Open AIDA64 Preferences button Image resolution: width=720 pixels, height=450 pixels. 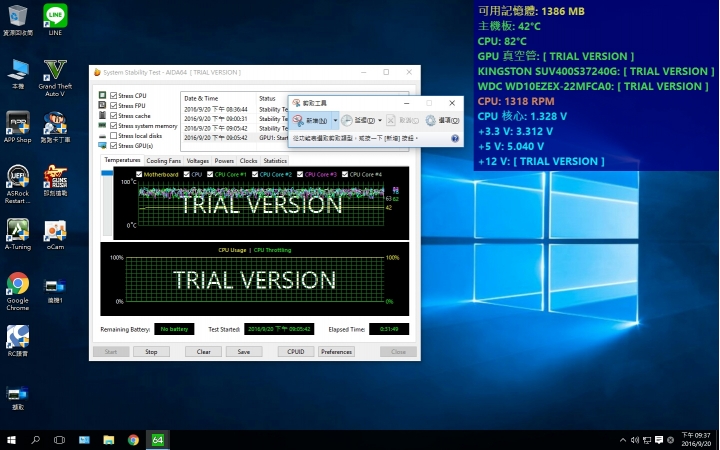(336, 352)
